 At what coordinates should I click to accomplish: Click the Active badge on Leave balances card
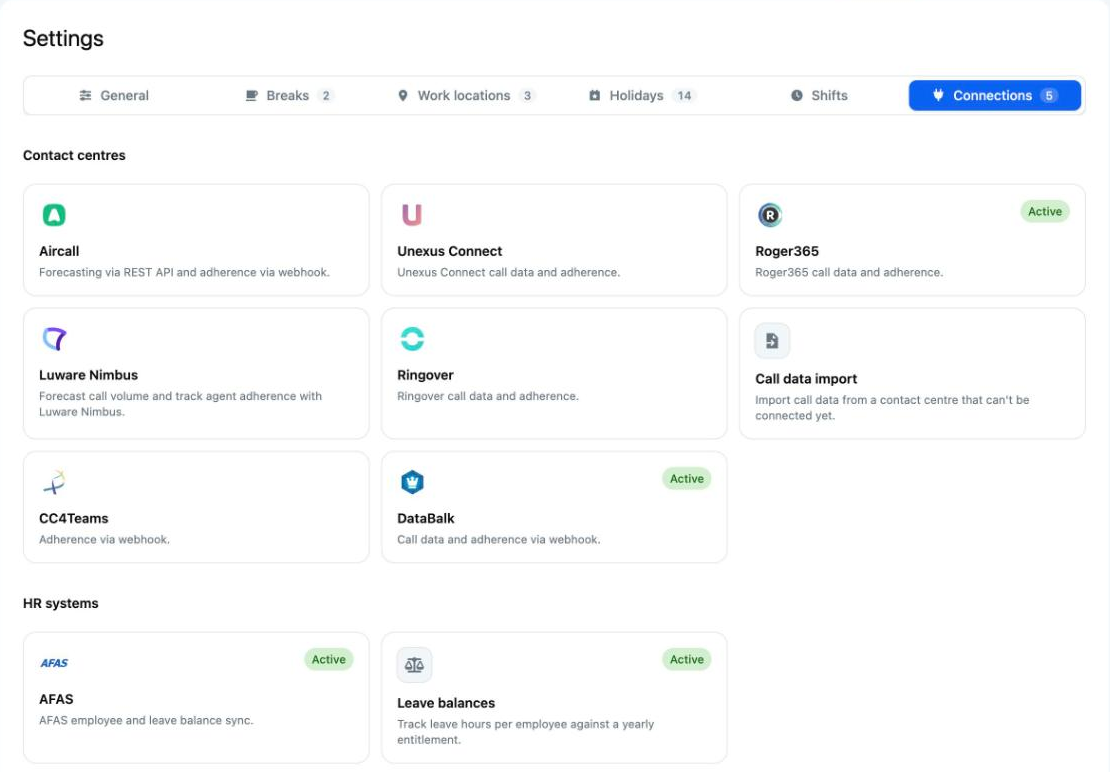tap(687, 659)
